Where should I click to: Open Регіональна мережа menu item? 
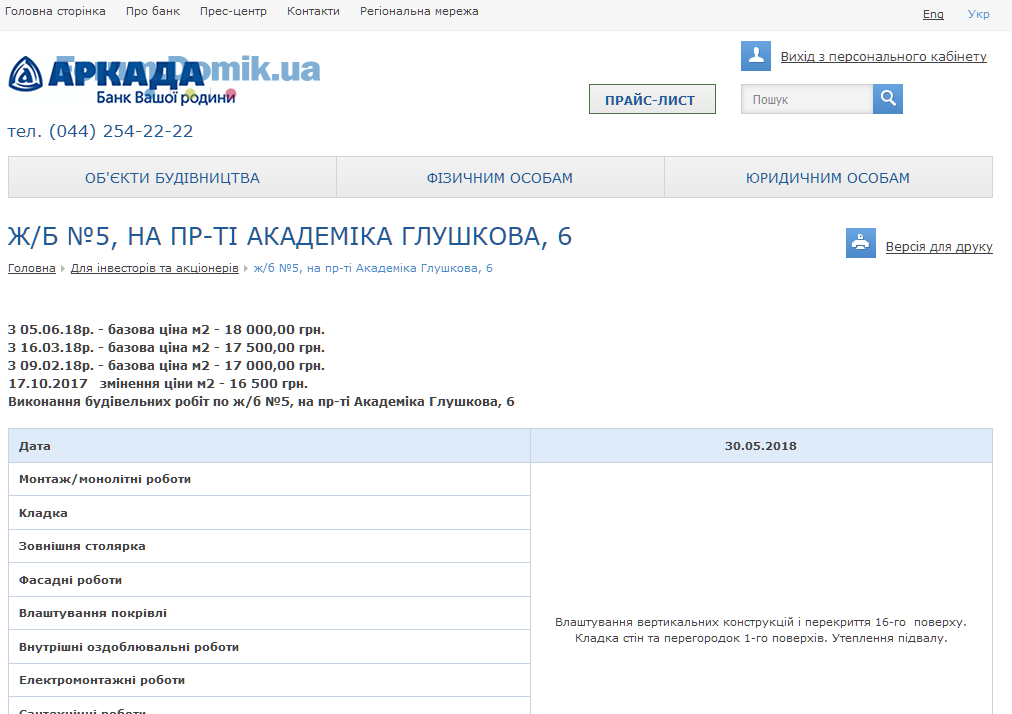[421, 12]
